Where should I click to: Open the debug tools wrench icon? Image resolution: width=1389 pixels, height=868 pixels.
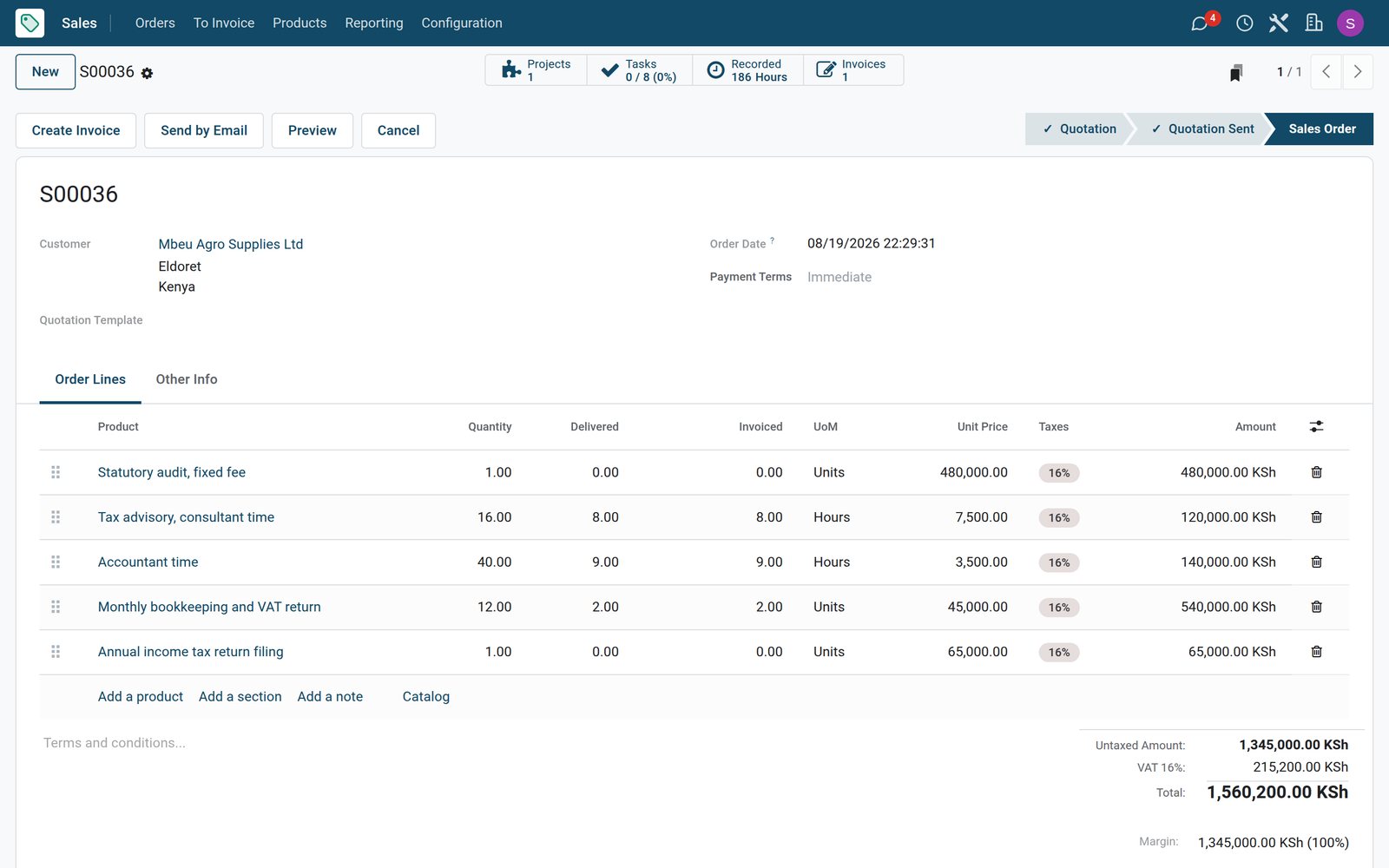[1279, 23]
